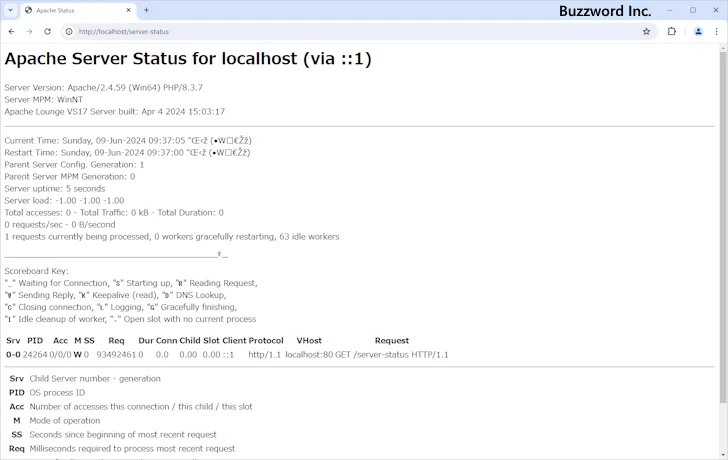Click the Acc column header
This screenshot has width=728, height=460.
60,341
